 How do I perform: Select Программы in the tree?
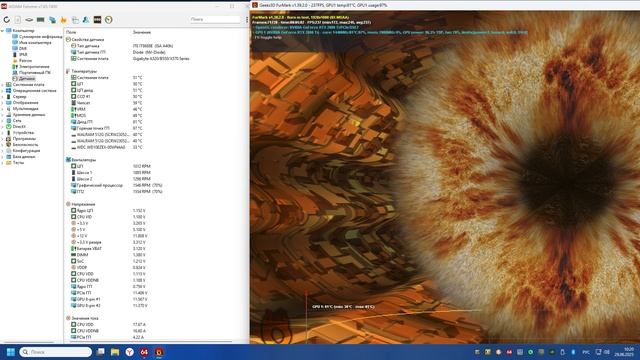point(20,138)
